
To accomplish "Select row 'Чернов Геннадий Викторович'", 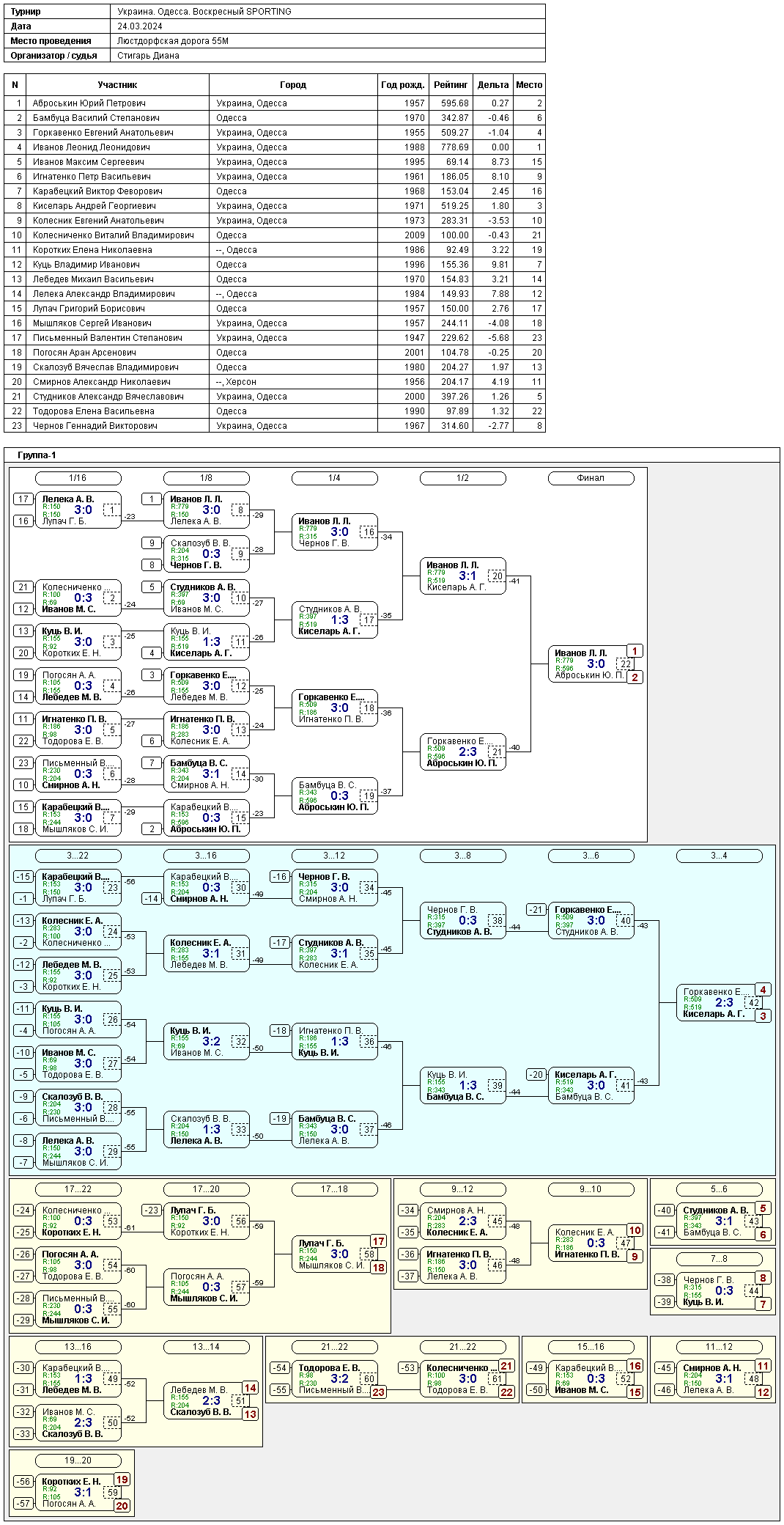I will coord(275,426).
